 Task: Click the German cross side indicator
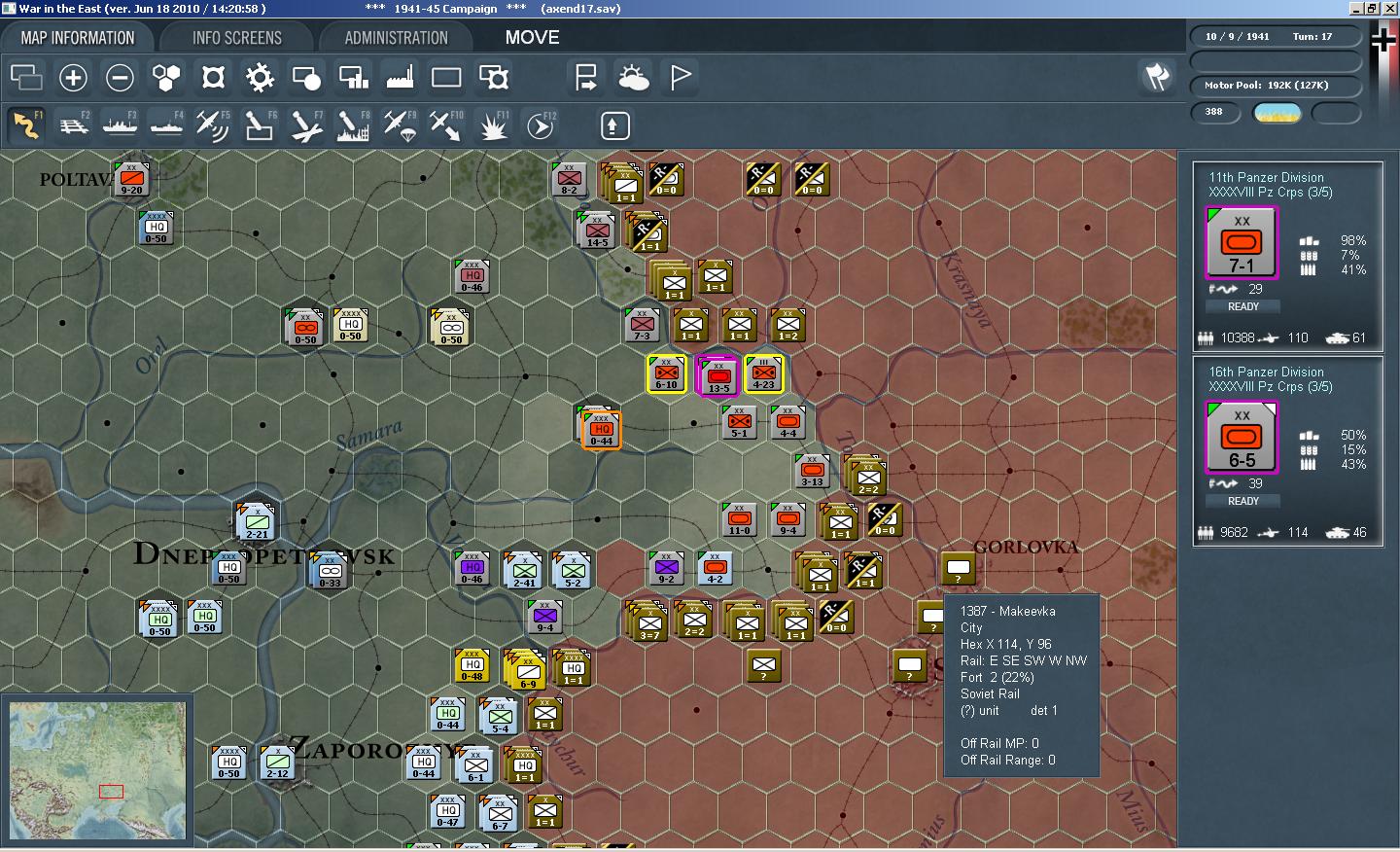coord(1383,40)
